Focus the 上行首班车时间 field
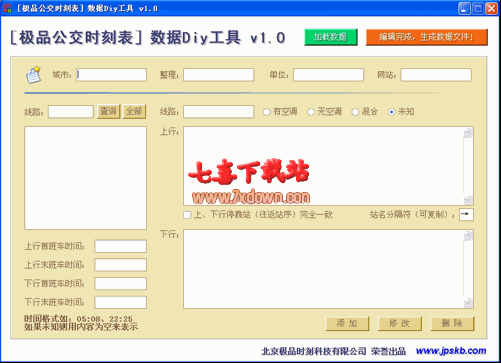This screenshot has height=363, width=501. 121,246
